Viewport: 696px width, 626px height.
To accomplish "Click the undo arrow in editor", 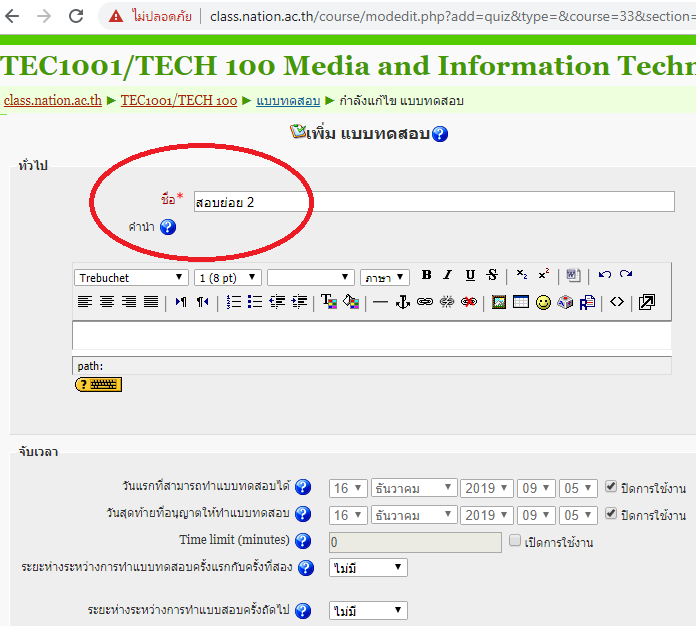I will [605, 276].
